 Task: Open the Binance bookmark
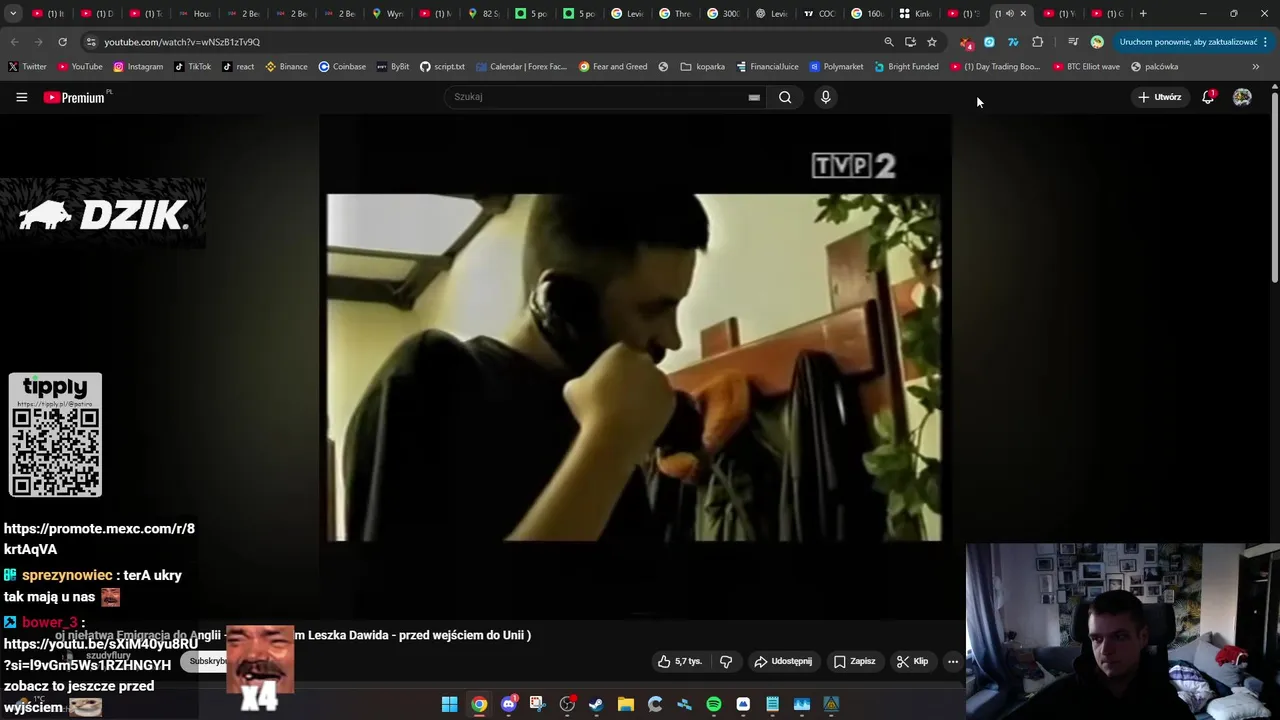tap(286, 67)
